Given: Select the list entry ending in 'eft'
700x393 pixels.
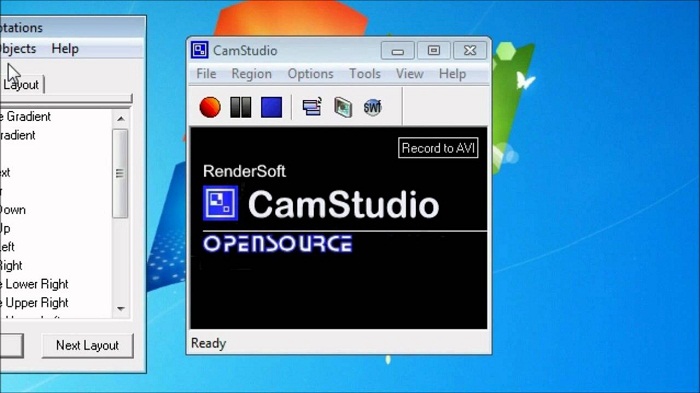Looking at the screenshot, I should [8, 247].
